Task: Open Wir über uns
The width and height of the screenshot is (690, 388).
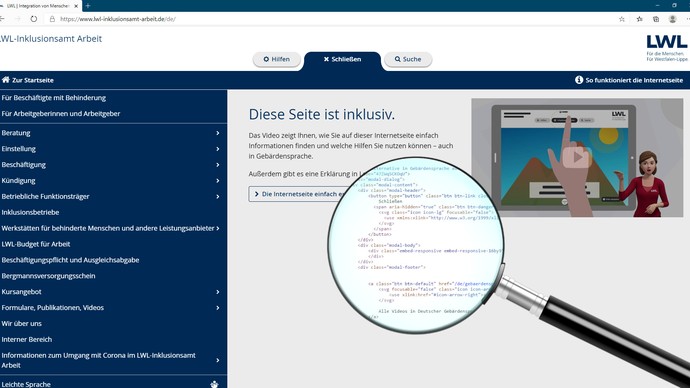Action: click(x=22, y=323)
